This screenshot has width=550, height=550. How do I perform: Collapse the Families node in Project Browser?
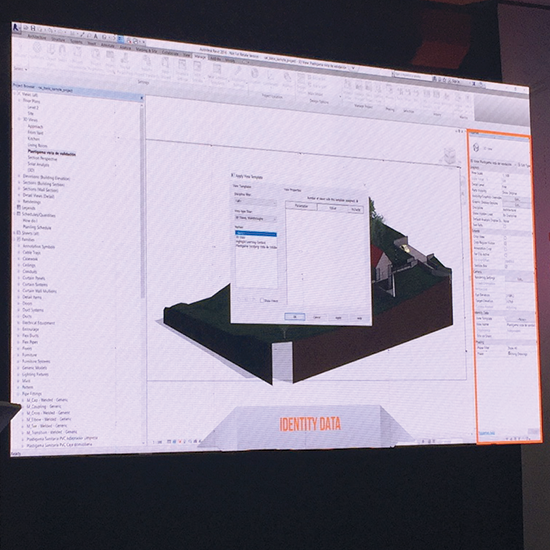(15, 240)
